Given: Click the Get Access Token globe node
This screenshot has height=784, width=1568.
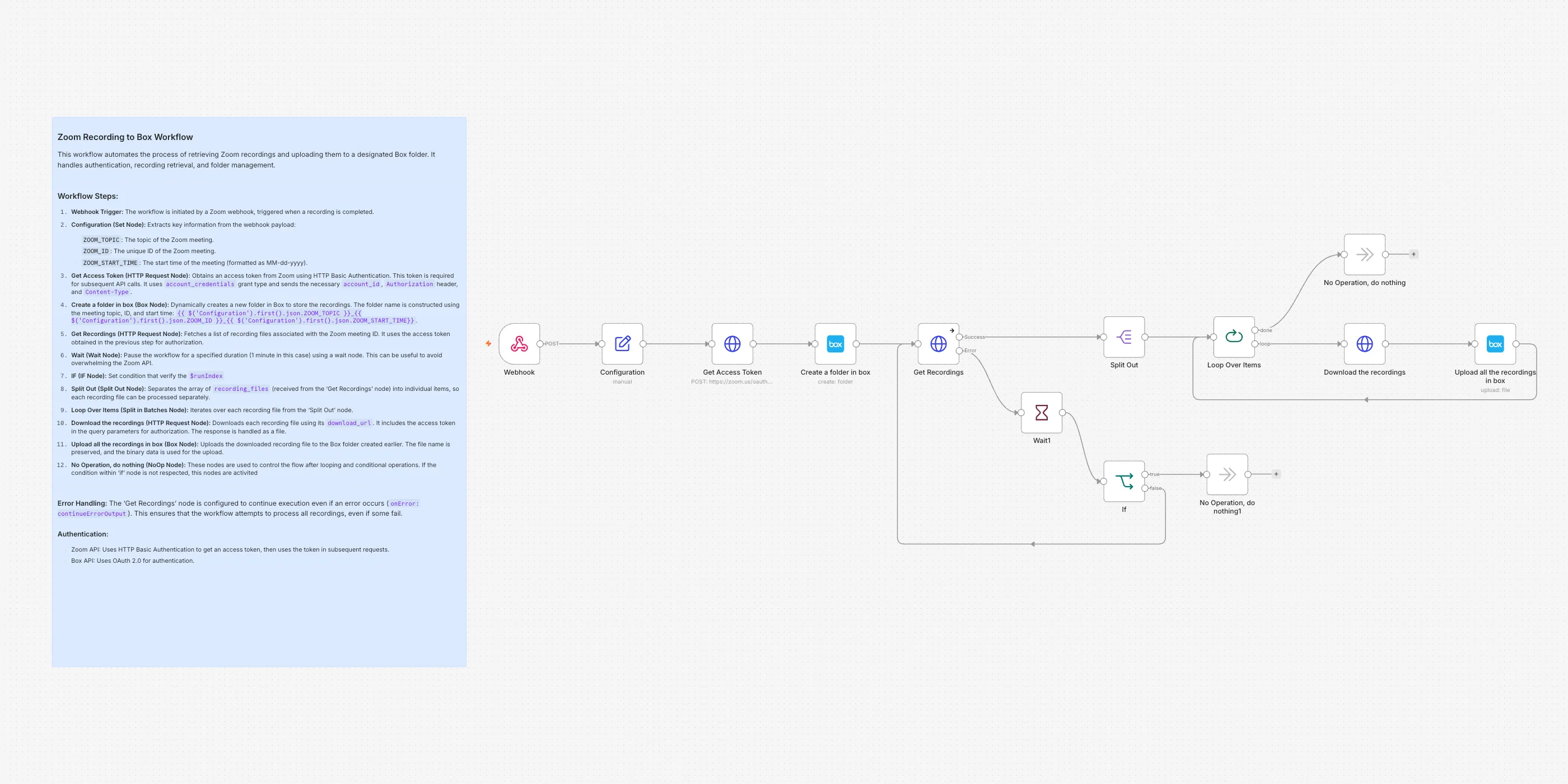Looking at the screenshot, I should pyautogui.click(x=732, y=344).
